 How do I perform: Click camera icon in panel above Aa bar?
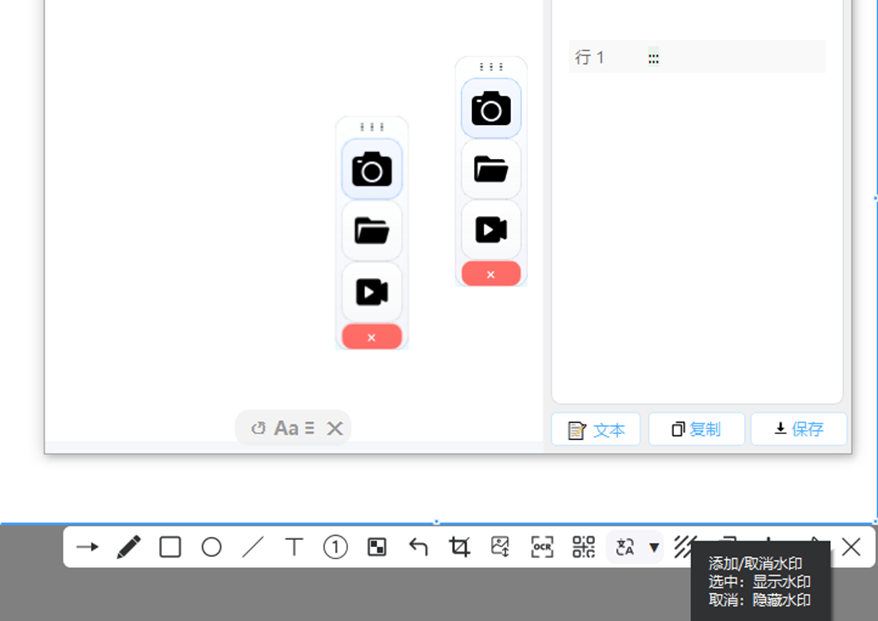click(x=372, y=169)
